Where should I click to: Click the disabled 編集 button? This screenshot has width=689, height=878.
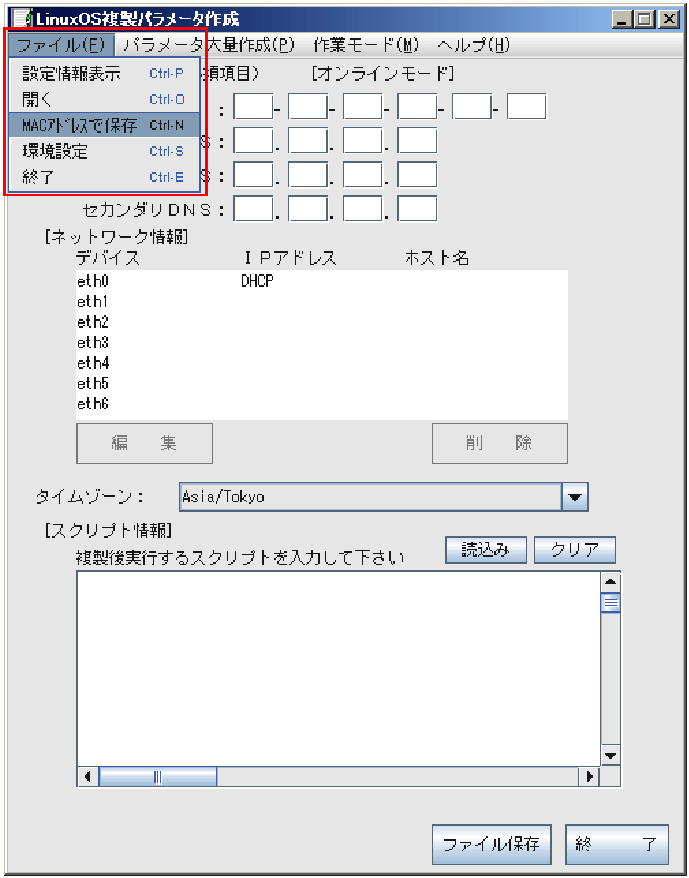click(x=145, y=443)
